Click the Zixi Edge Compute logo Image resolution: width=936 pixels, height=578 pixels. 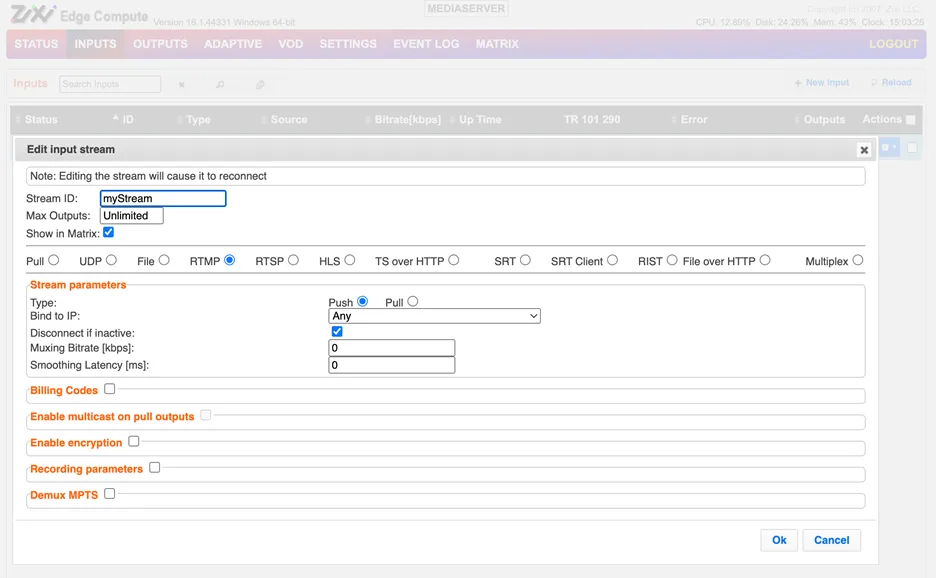coord(79,15)
